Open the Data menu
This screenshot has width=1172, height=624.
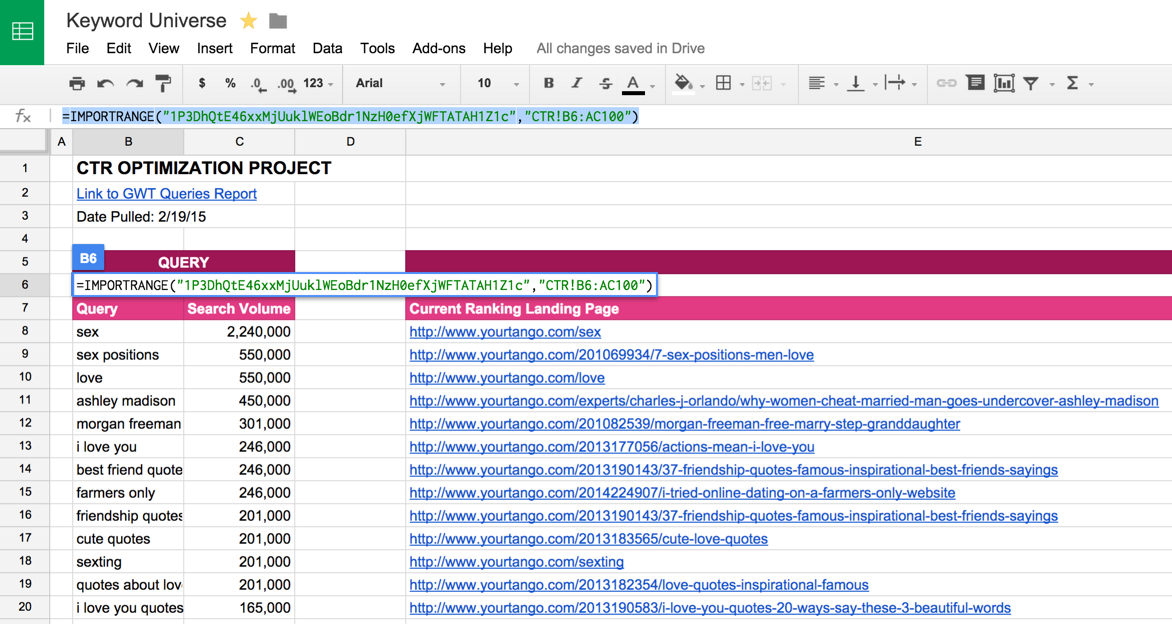(x=327, y=48)
